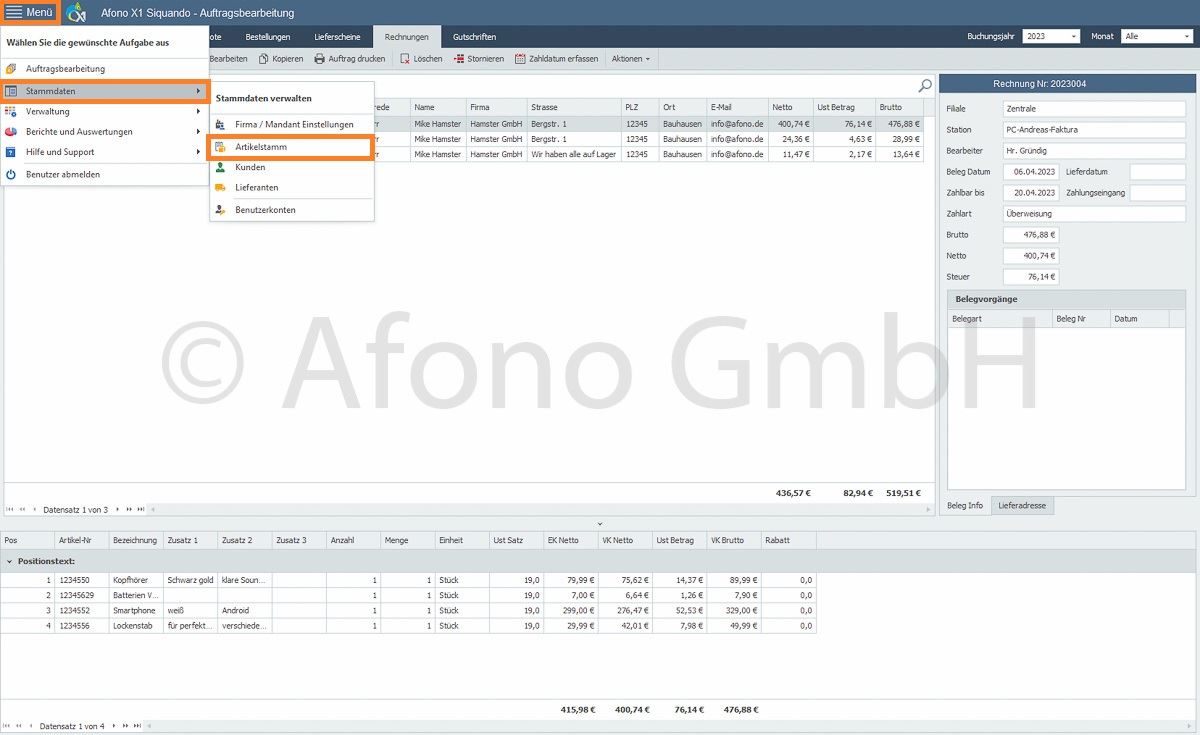
Task: Expand the Hilfe und Support submenu
Action: 198,152
